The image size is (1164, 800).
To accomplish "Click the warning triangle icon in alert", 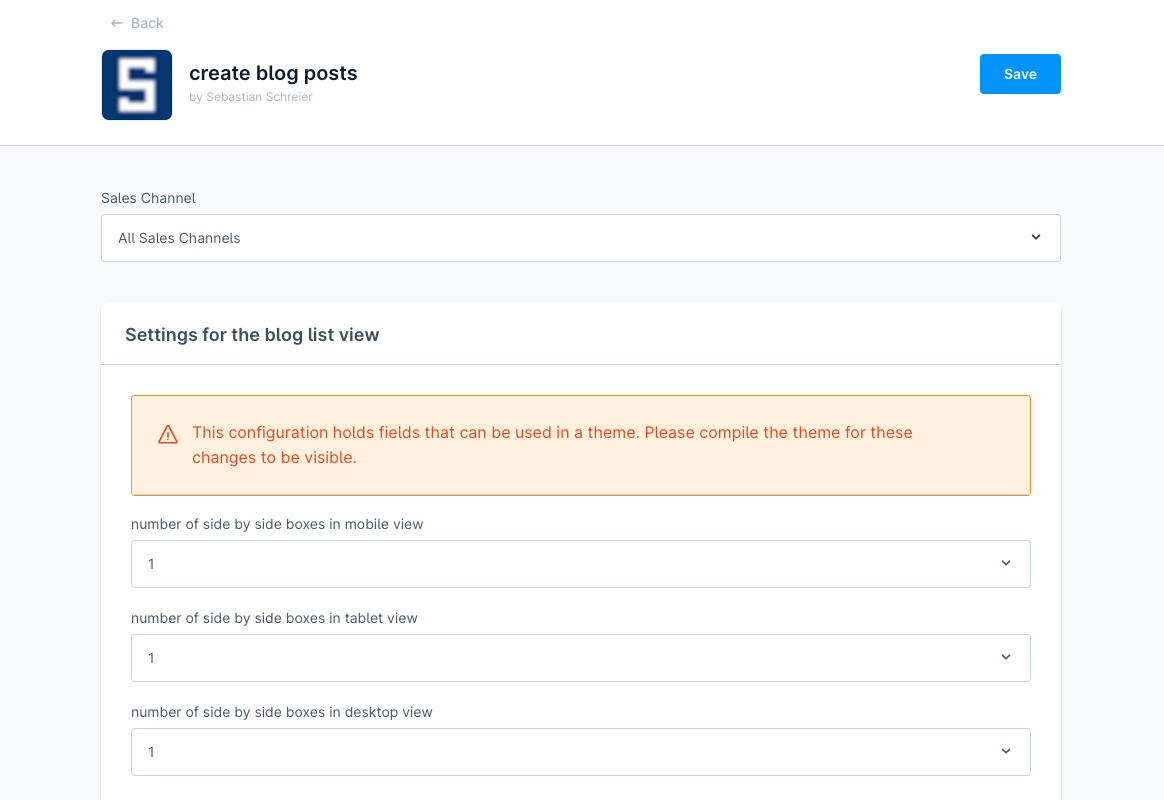I will (x=168, y=435).
